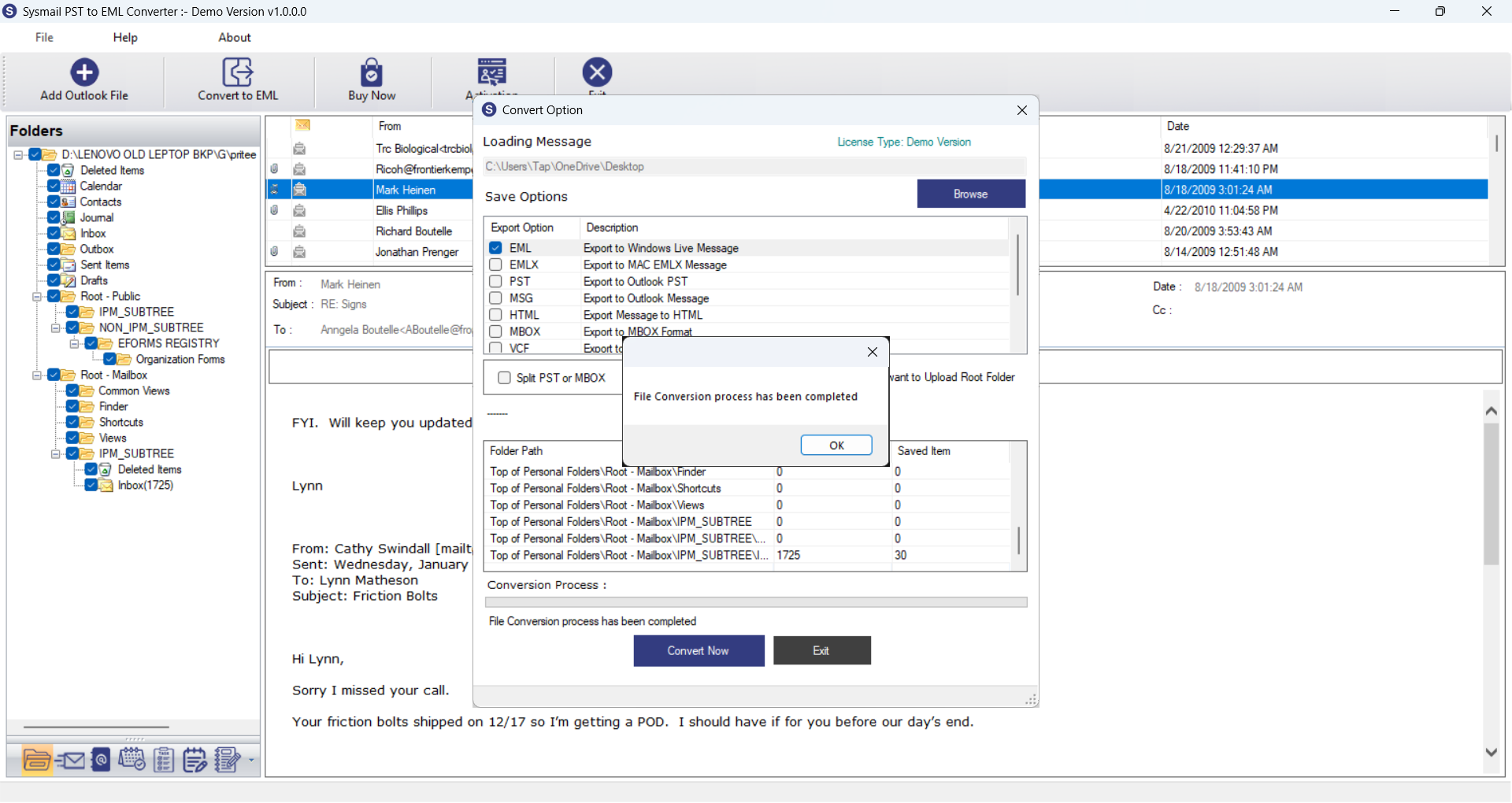The image size is (1512, 803).
Task: Open the File menu
Action: 44,37
